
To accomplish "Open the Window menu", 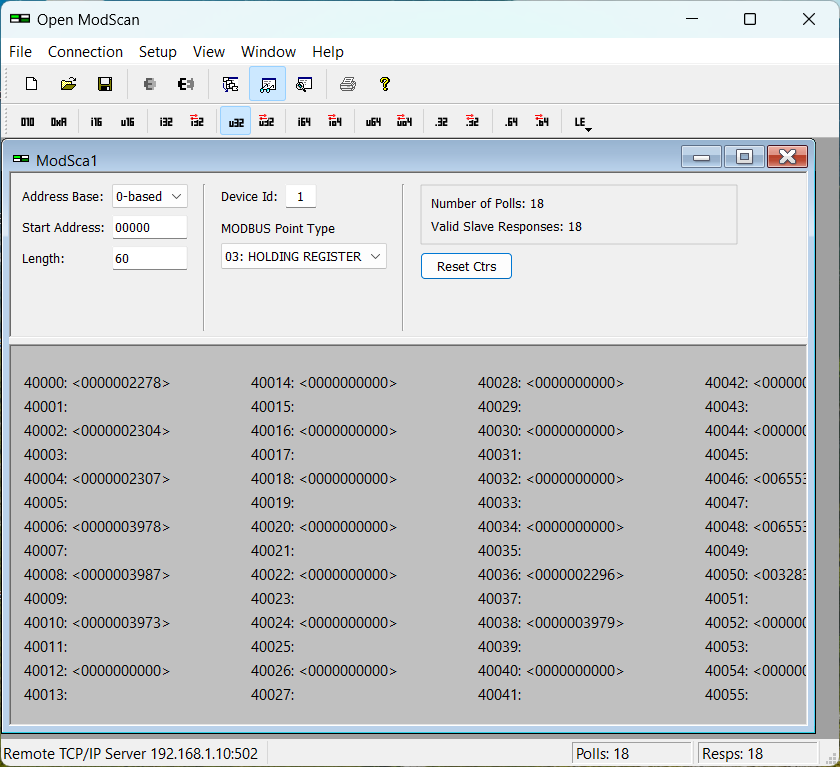I will point(268,52).
